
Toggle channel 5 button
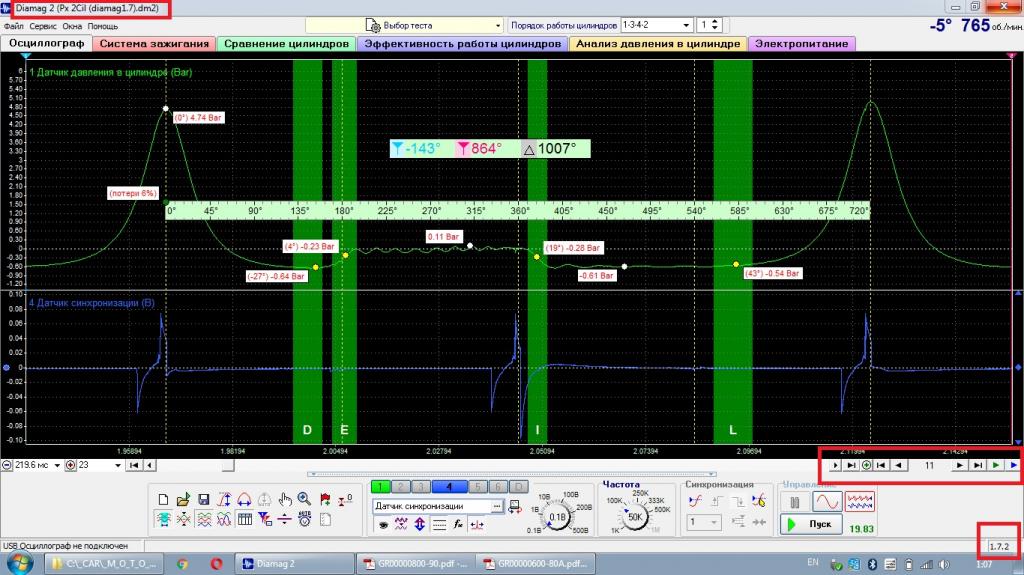(478, 487)
